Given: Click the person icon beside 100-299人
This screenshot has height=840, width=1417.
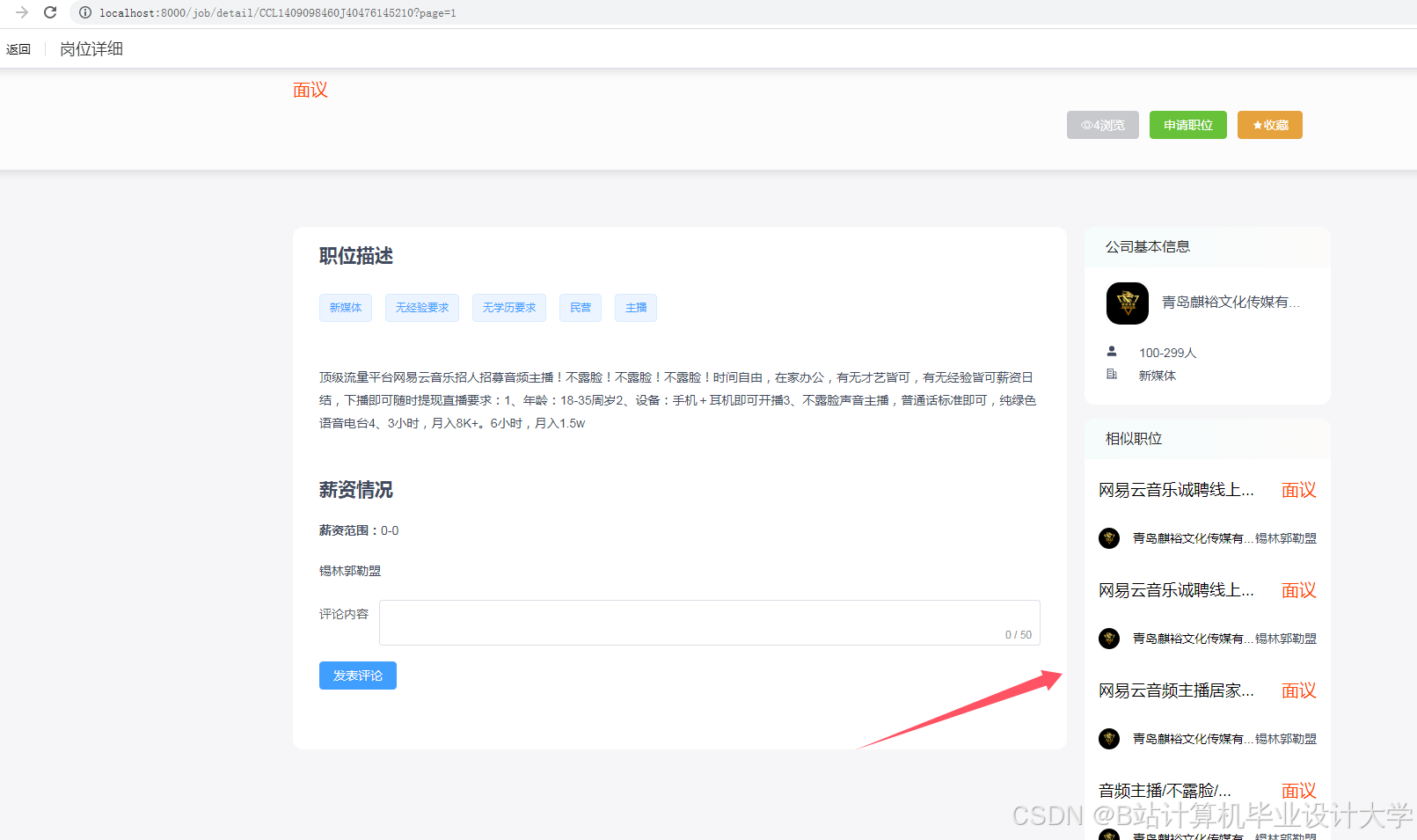Looking at the screenshot, I should click(x=1112, y=351).
